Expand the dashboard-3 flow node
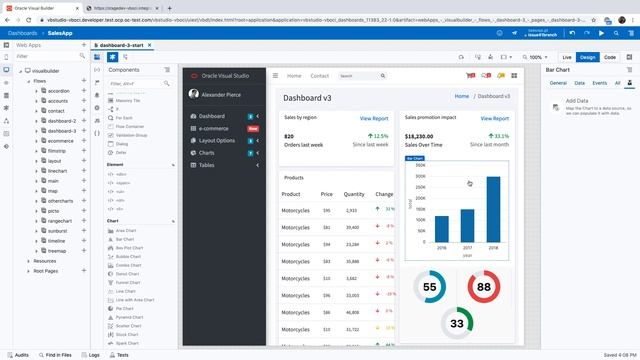Screen dimensions: 640x360 tap(36, 131)
